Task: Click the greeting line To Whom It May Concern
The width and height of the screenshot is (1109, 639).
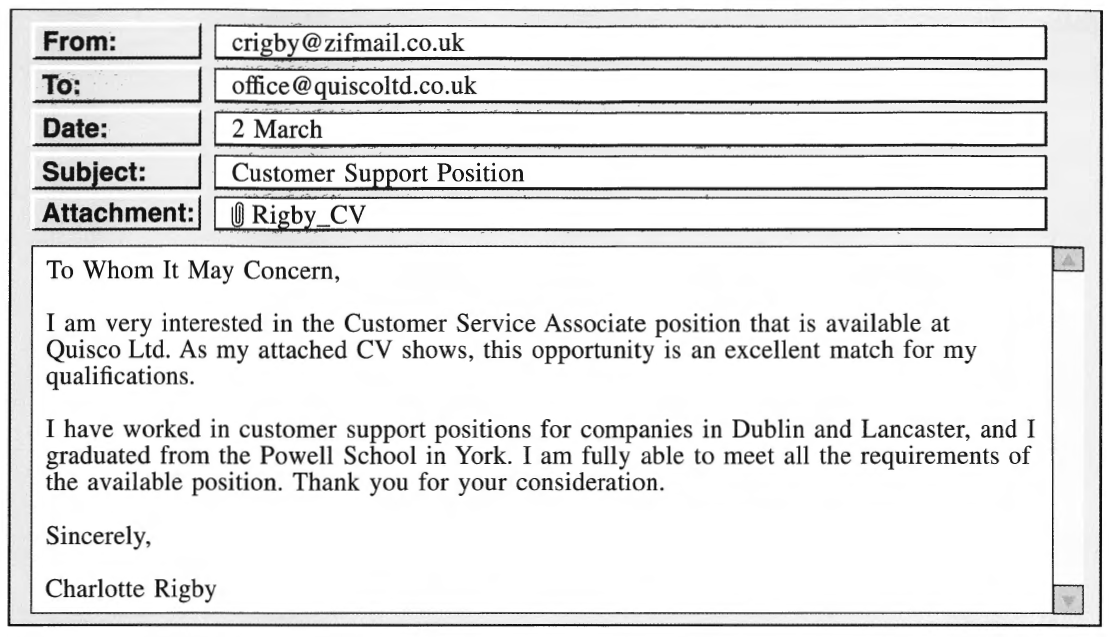Action: (x=193, y=270)
